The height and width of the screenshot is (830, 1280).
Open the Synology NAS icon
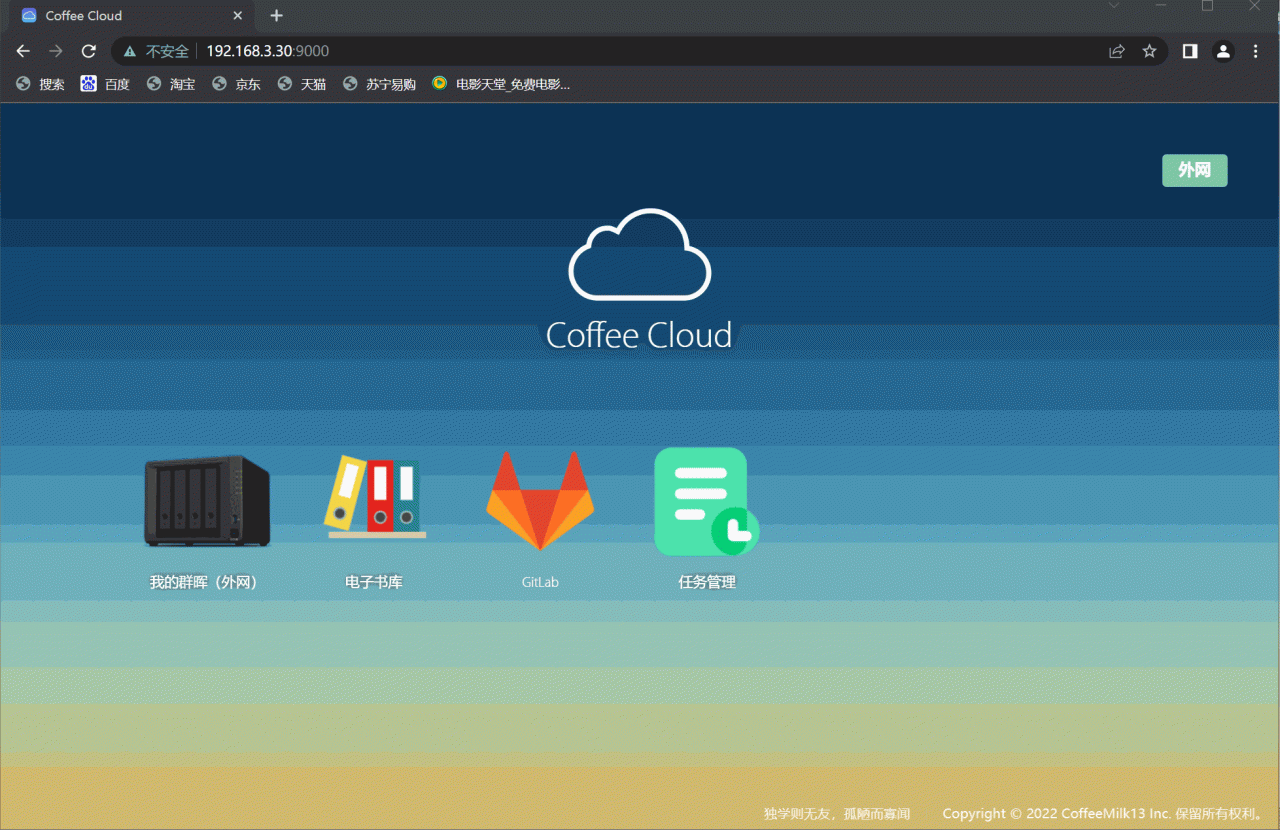click(207, 501)
